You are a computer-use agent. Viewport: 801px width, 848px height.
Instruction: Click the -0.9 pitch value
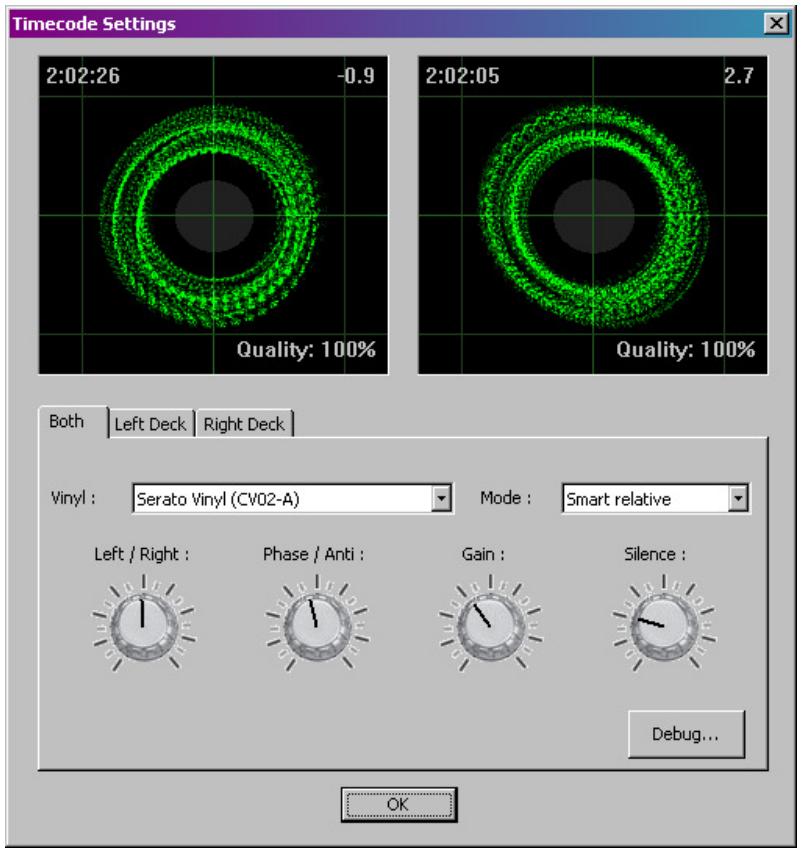coord(356,76)
